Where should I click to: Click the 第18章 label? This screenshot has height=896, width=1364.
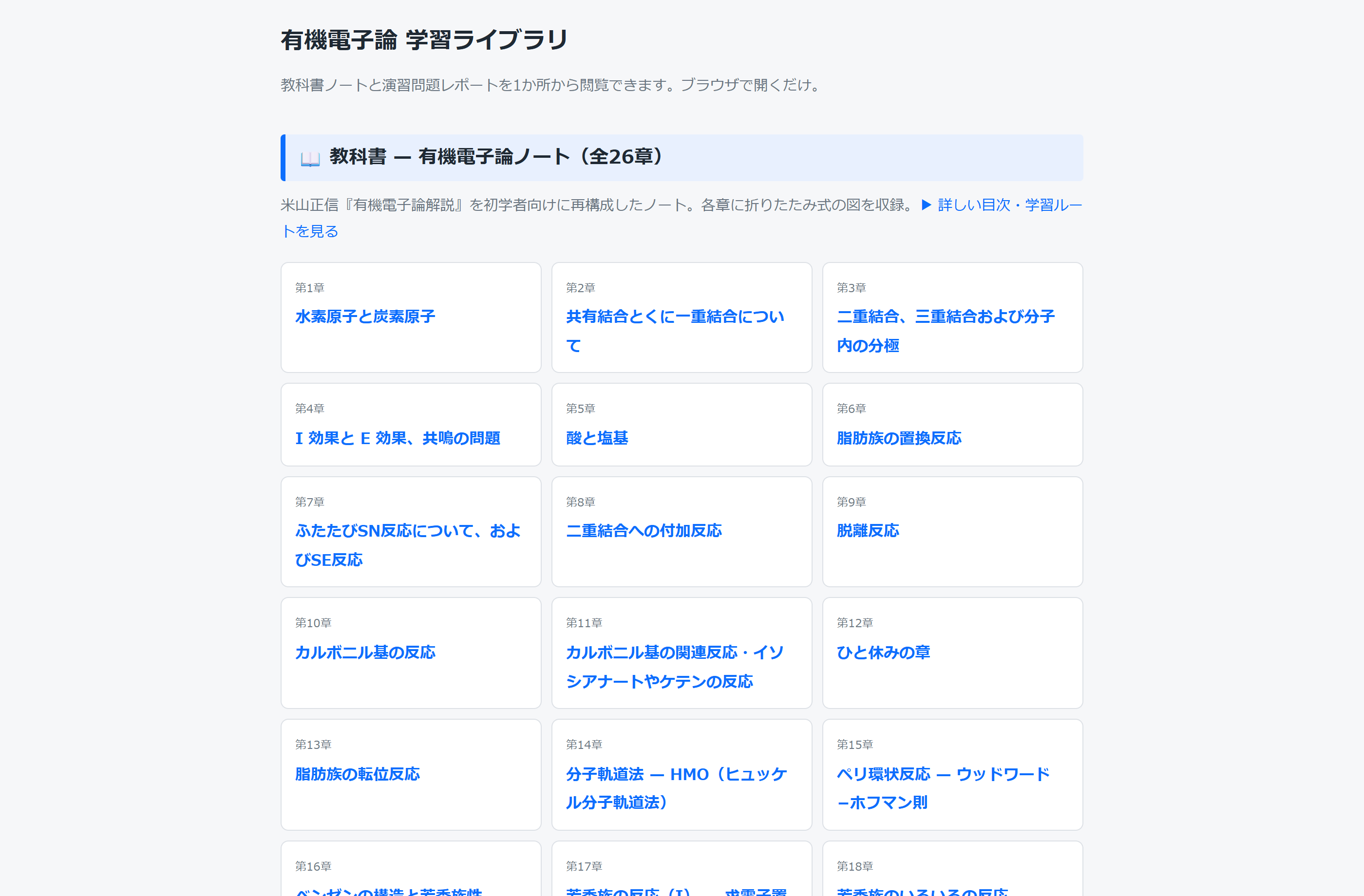(855, 867)
